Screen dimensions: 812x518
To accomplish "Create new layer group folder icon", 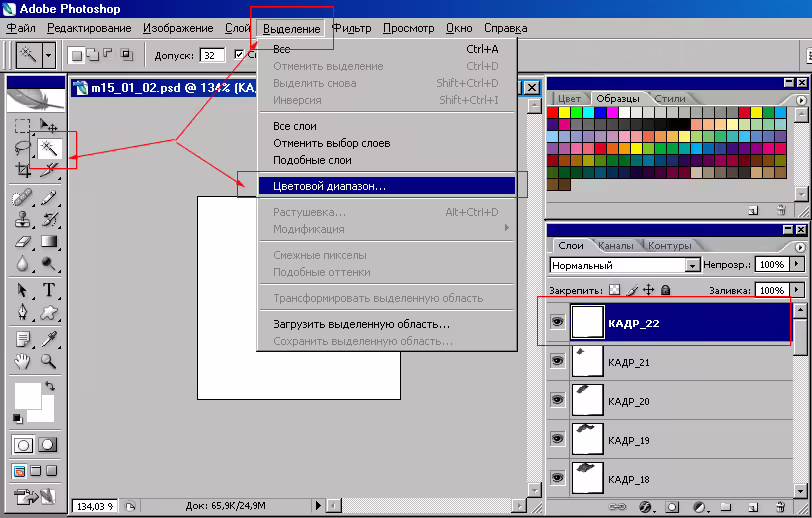I will [x=726, y=507].
